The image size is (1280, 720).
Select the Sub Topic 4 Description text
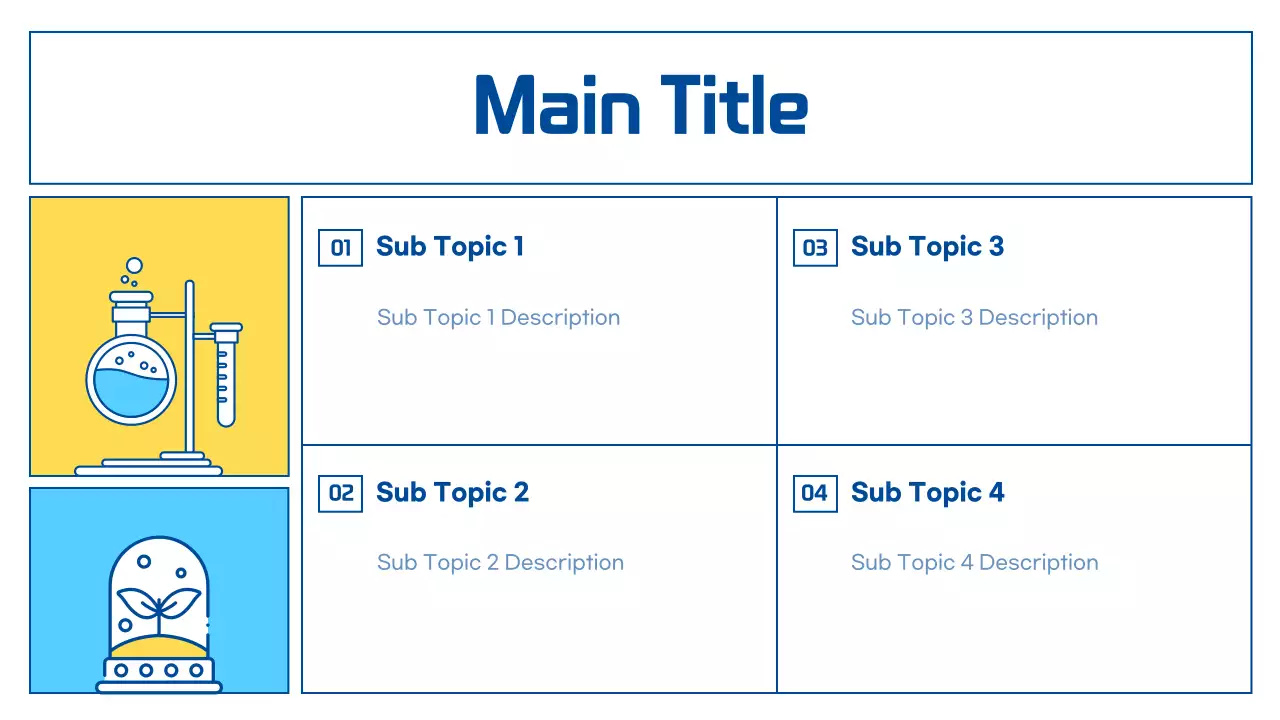tap(974, 563)
